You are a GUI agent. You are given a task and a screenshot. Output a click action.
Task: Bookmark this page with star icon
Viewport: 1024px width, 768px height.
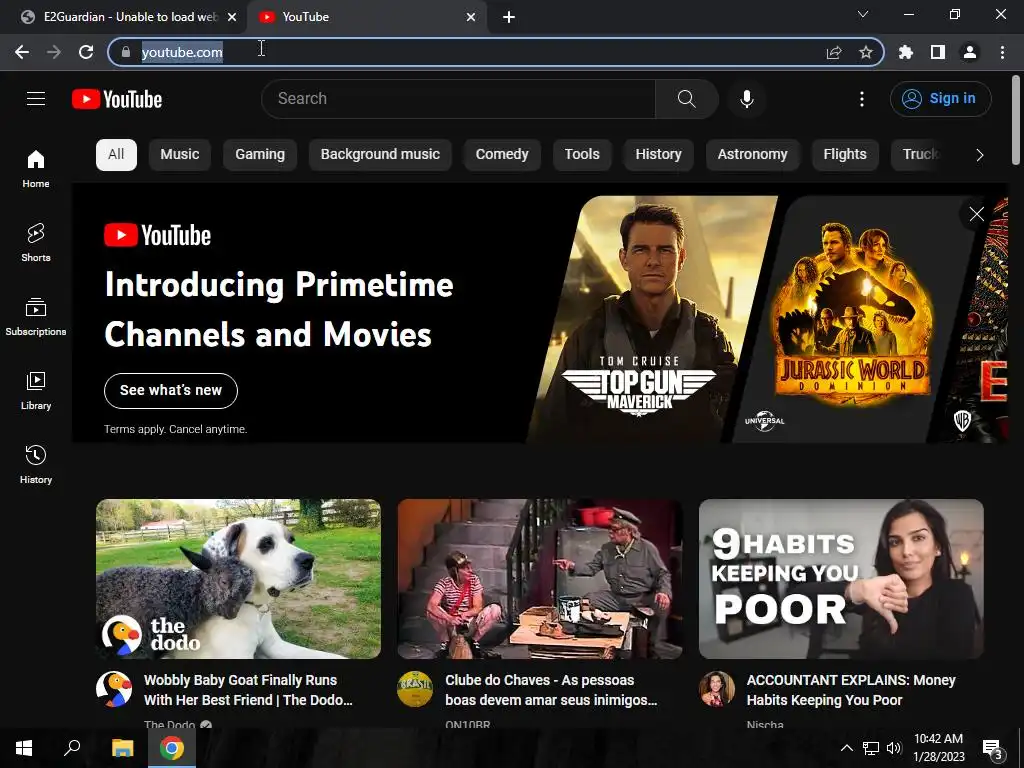(866, 52)
